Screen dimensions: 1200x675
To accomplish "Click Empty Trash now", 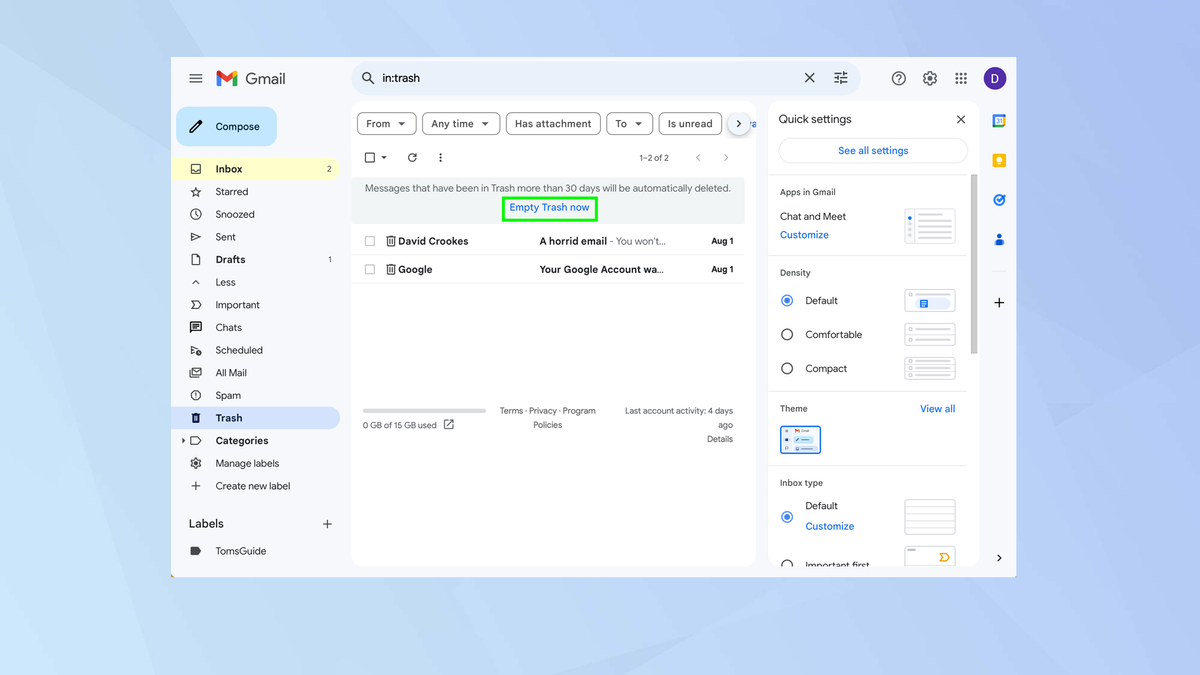I will pyautogui.click(x=549, y=208).
